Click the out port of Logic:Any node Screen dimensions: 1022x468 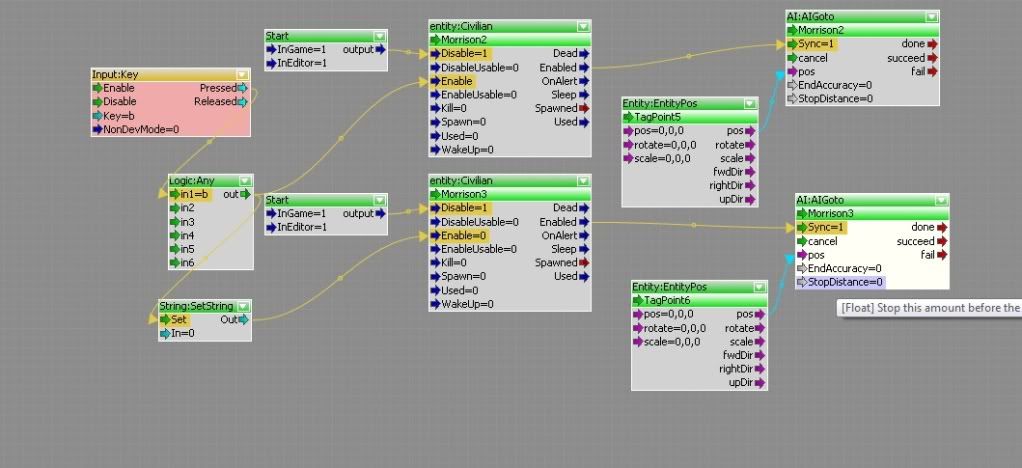[x=246, y=194]
